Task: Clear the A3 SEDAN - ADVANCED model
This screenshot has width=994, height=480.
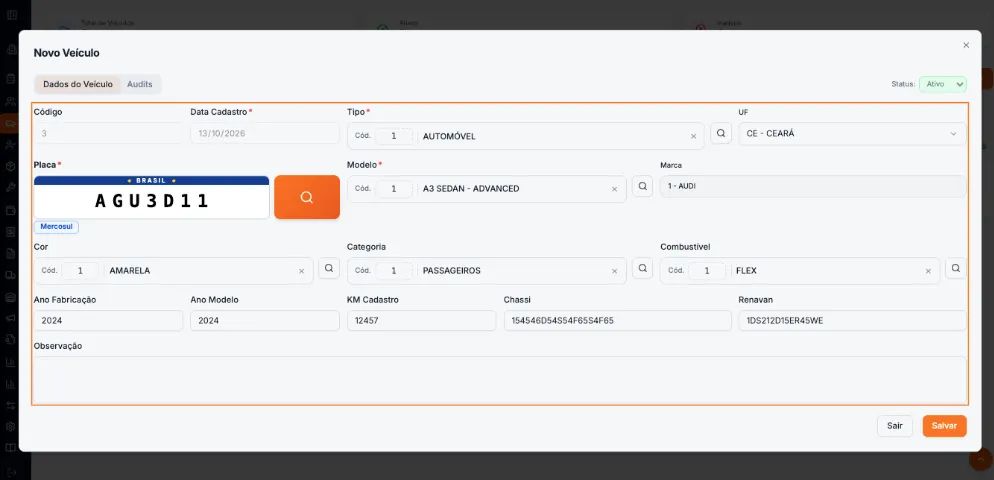Action: coord(614,189)
